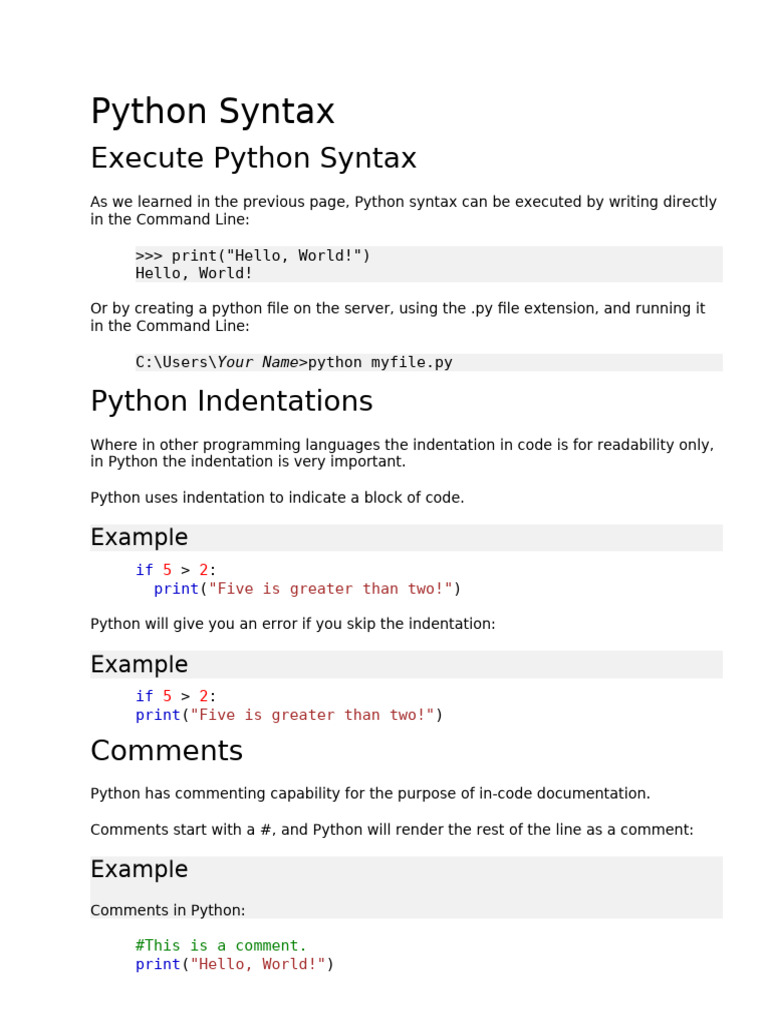Click the "Python will give you an error" sentence
The height and width of the screenshot is (1024, 768).
click(292, 624)
